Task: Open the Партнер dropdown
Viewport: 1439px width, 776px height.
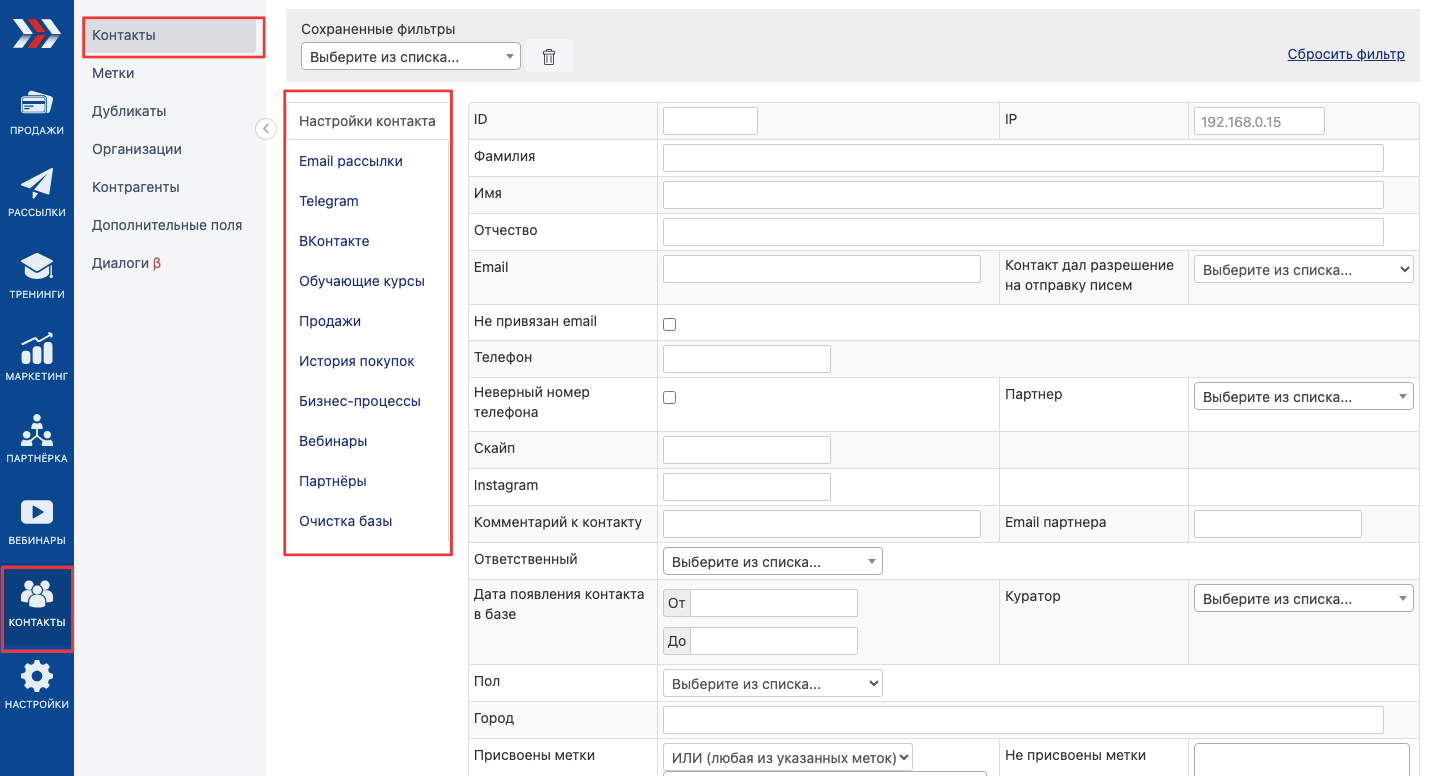Action: [x=1304, y=397]
